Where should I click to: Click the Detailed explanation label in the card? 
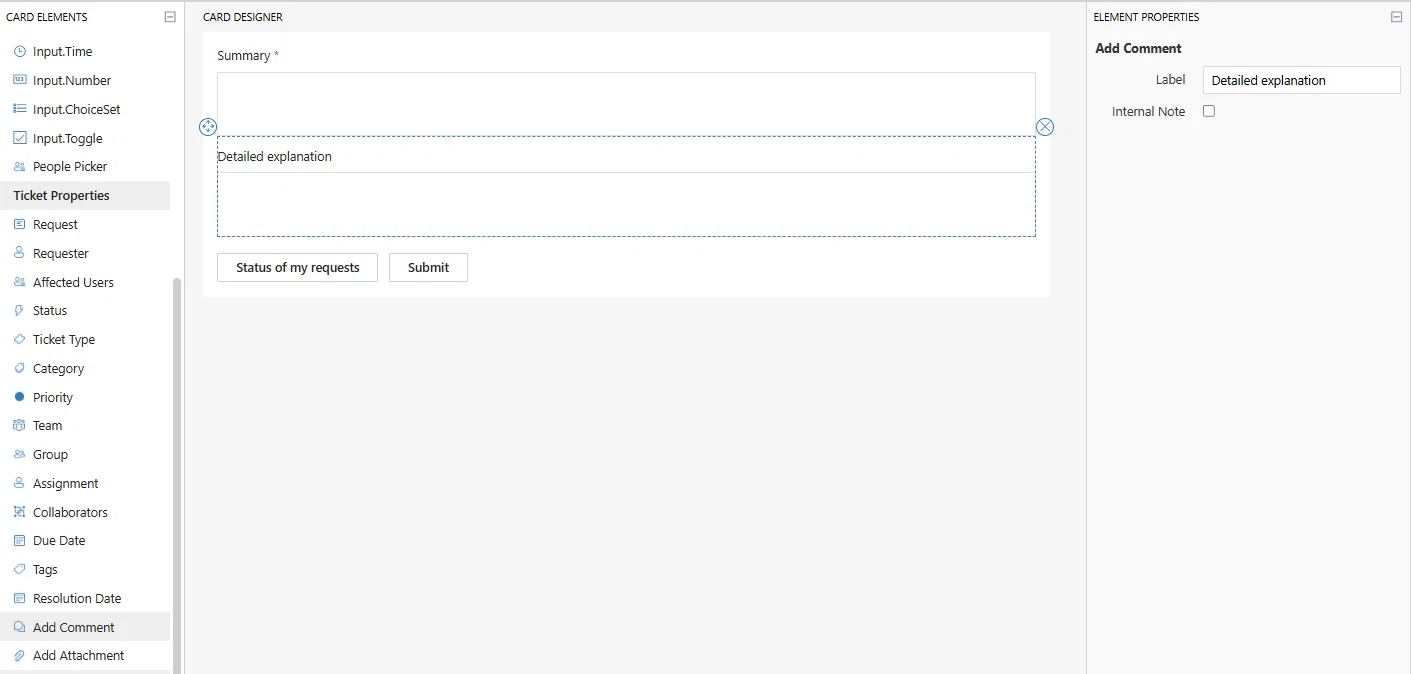click(x=274, y=156)
